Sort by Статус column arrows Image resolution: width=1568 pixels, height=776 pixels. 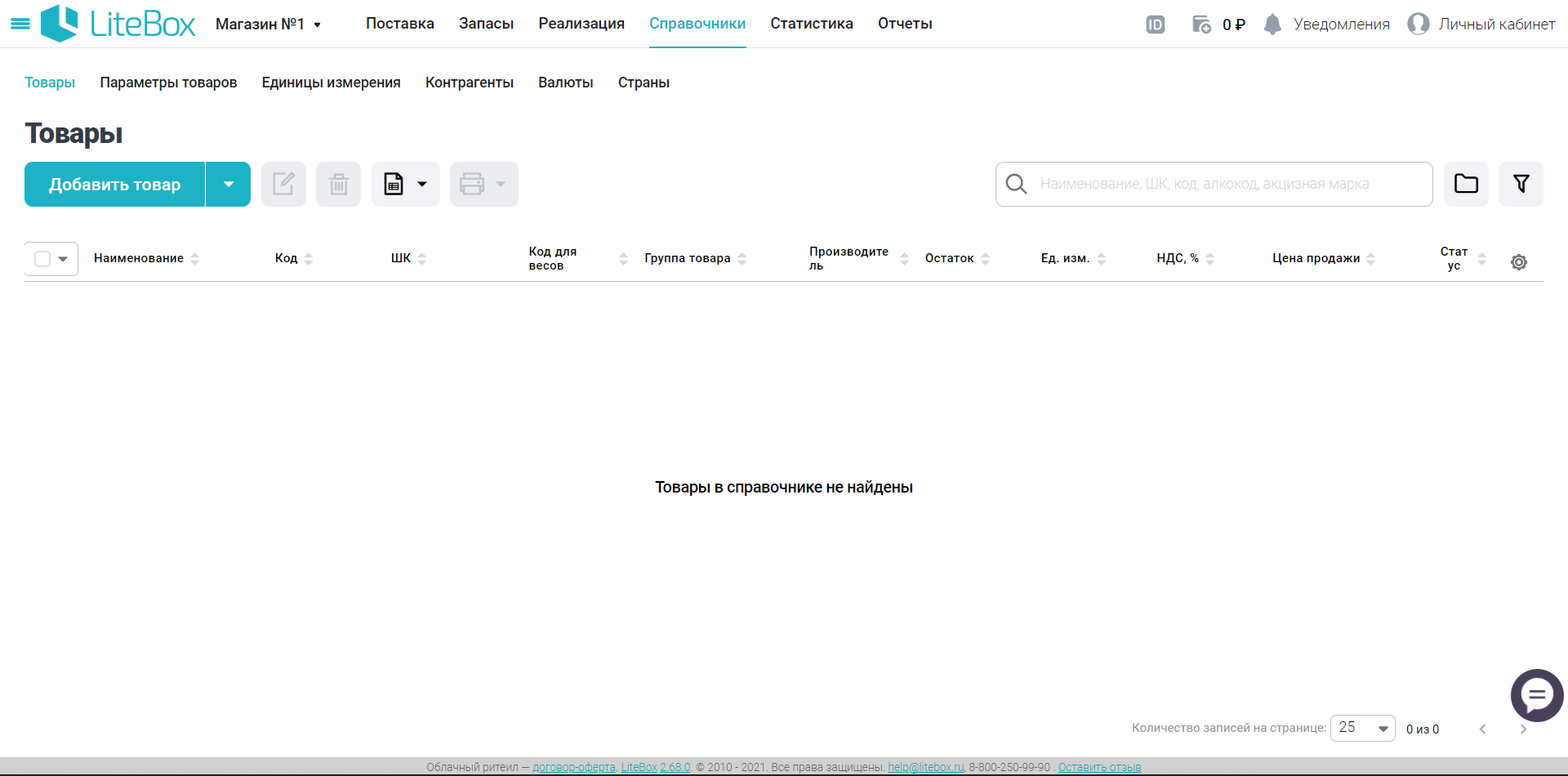(1482, 258)
